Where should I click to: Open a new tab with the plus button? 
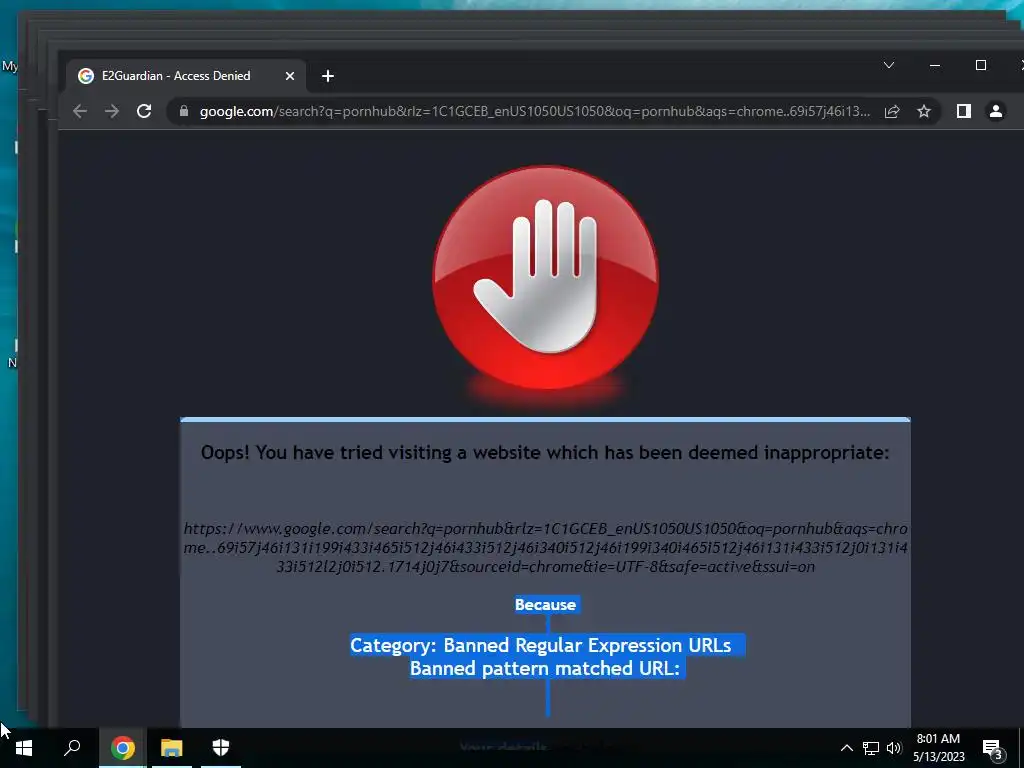tap(328, 76)
